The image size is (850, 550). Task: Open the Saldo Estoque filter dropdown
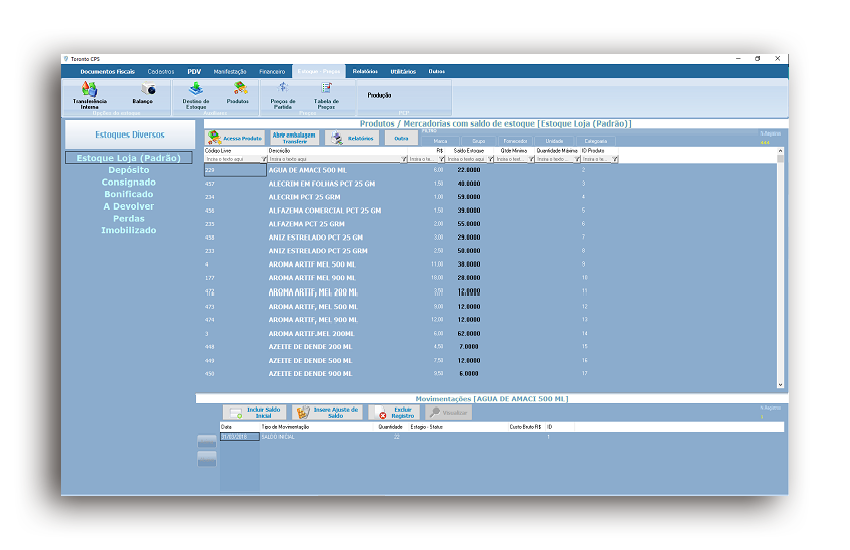point(490,159)
